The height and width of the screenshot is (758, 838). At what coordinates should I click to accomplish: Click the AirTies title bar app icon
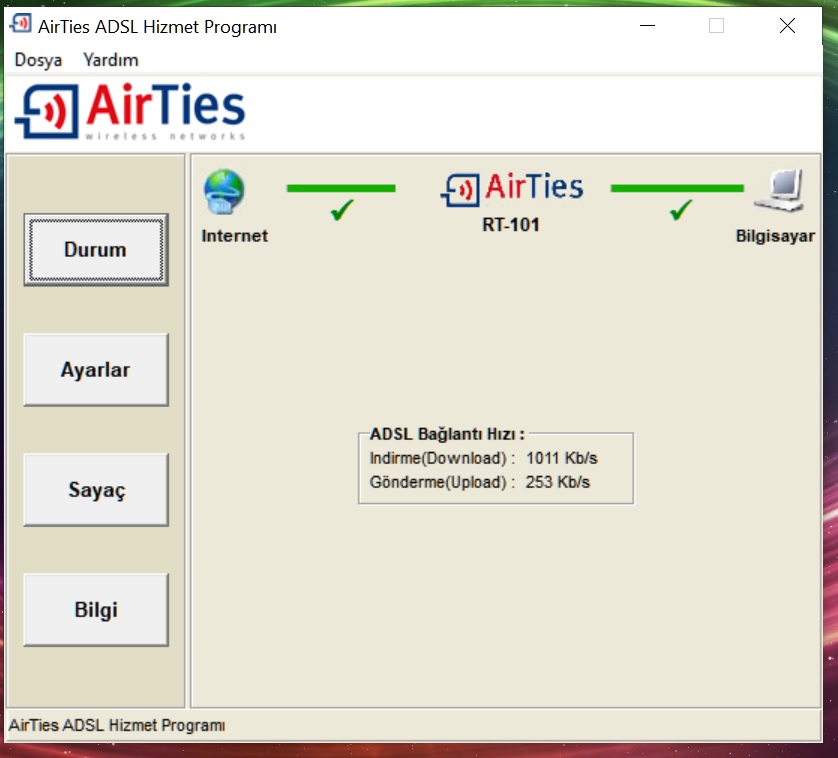click(21, 24)
